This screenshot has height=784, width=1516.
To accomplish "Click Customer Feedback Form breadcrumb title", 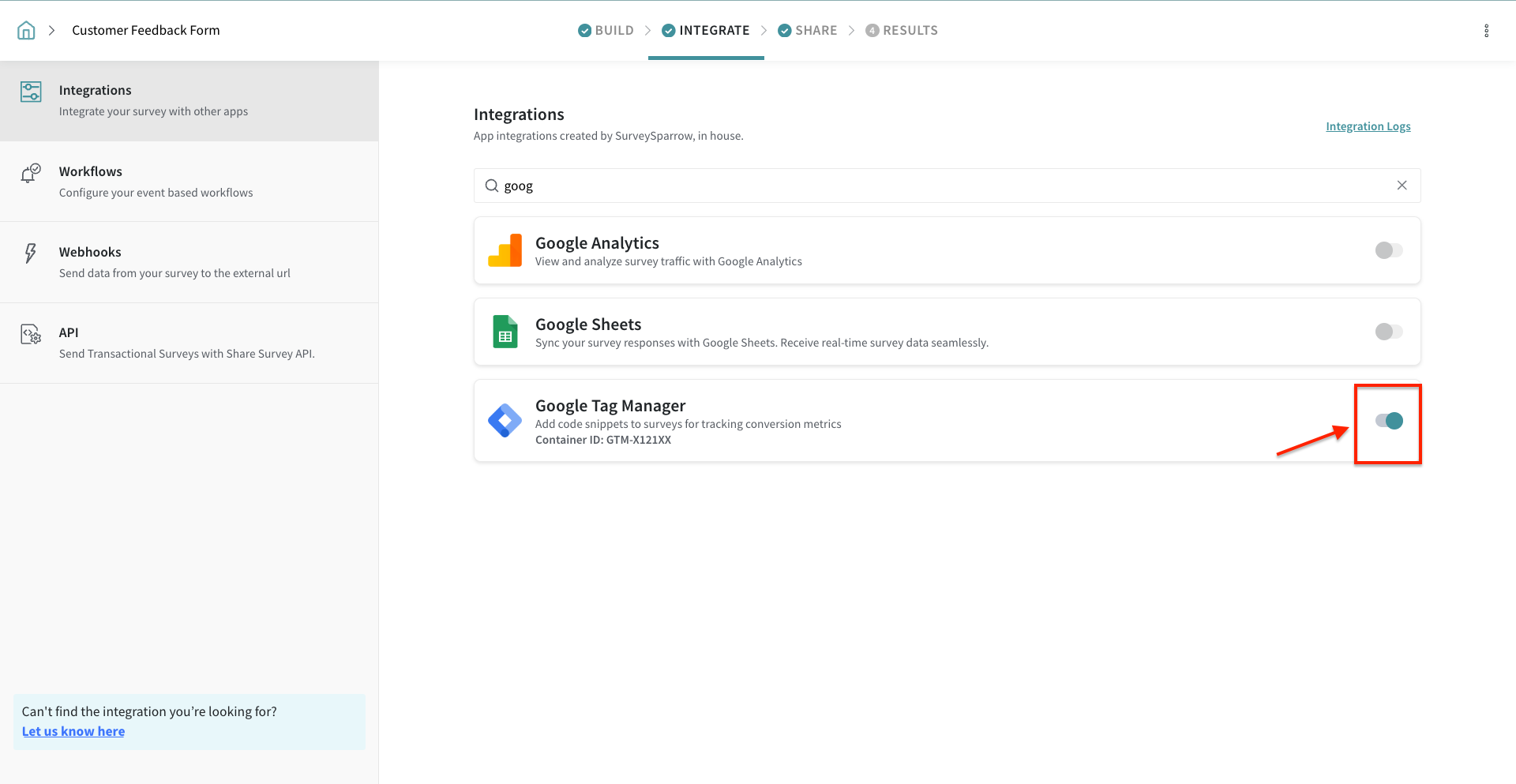I will click(146, 31).
